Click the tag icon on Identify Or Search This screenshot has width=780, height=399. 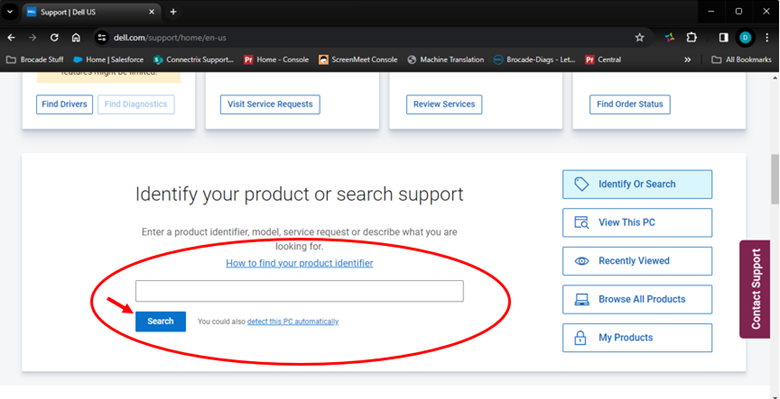click(x=582, y=184)
